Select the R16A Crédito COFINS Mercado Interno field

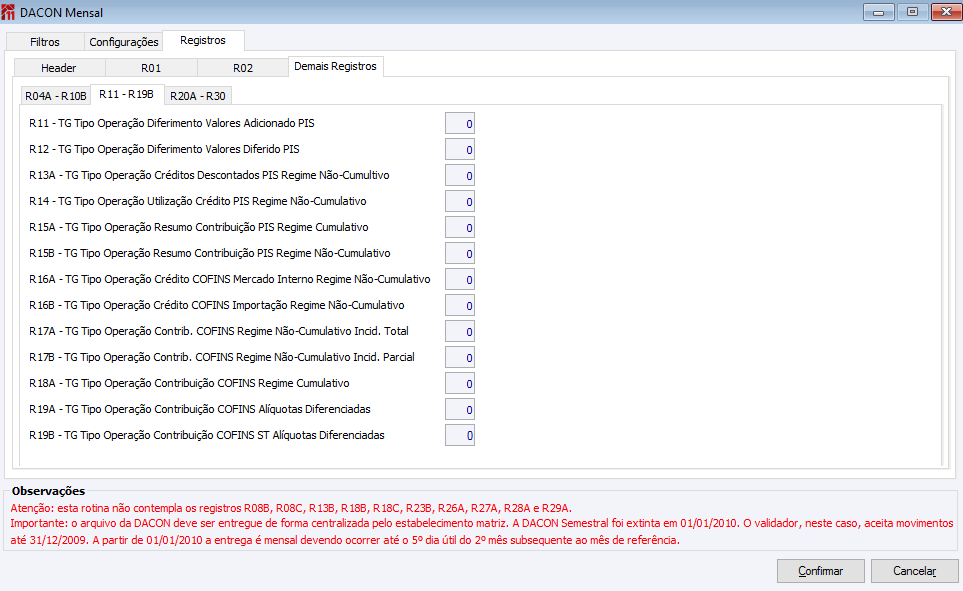(x=460, y=280)
